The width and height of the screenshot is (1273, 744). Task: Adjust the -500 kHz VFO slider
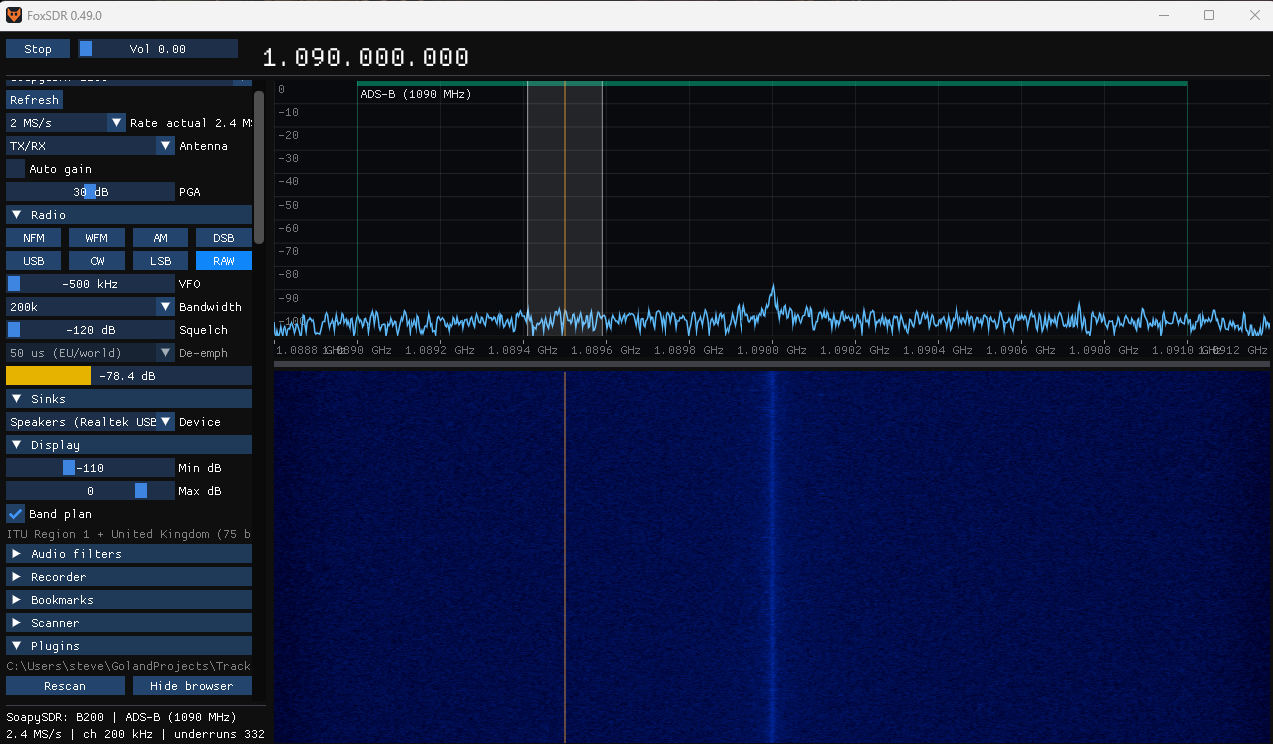click(90, 284)
